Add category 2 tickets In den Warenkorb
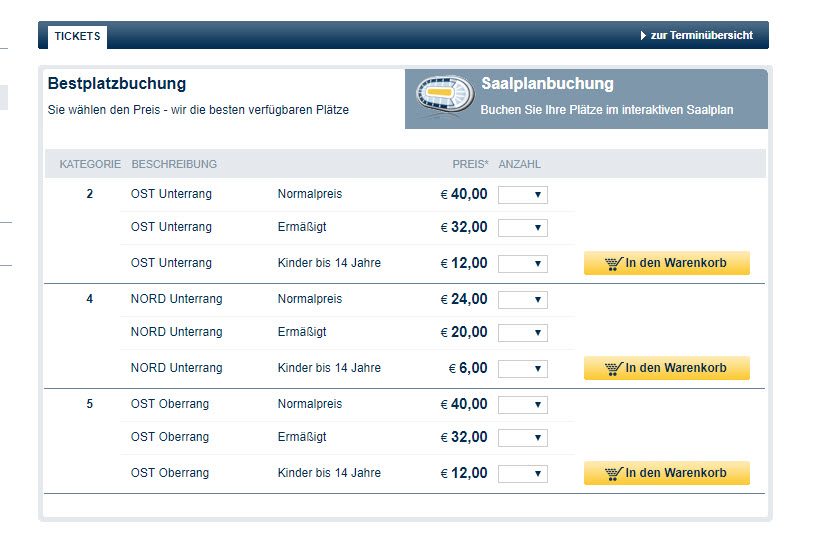This screenshot has width=830, height=537. [666, 263]
